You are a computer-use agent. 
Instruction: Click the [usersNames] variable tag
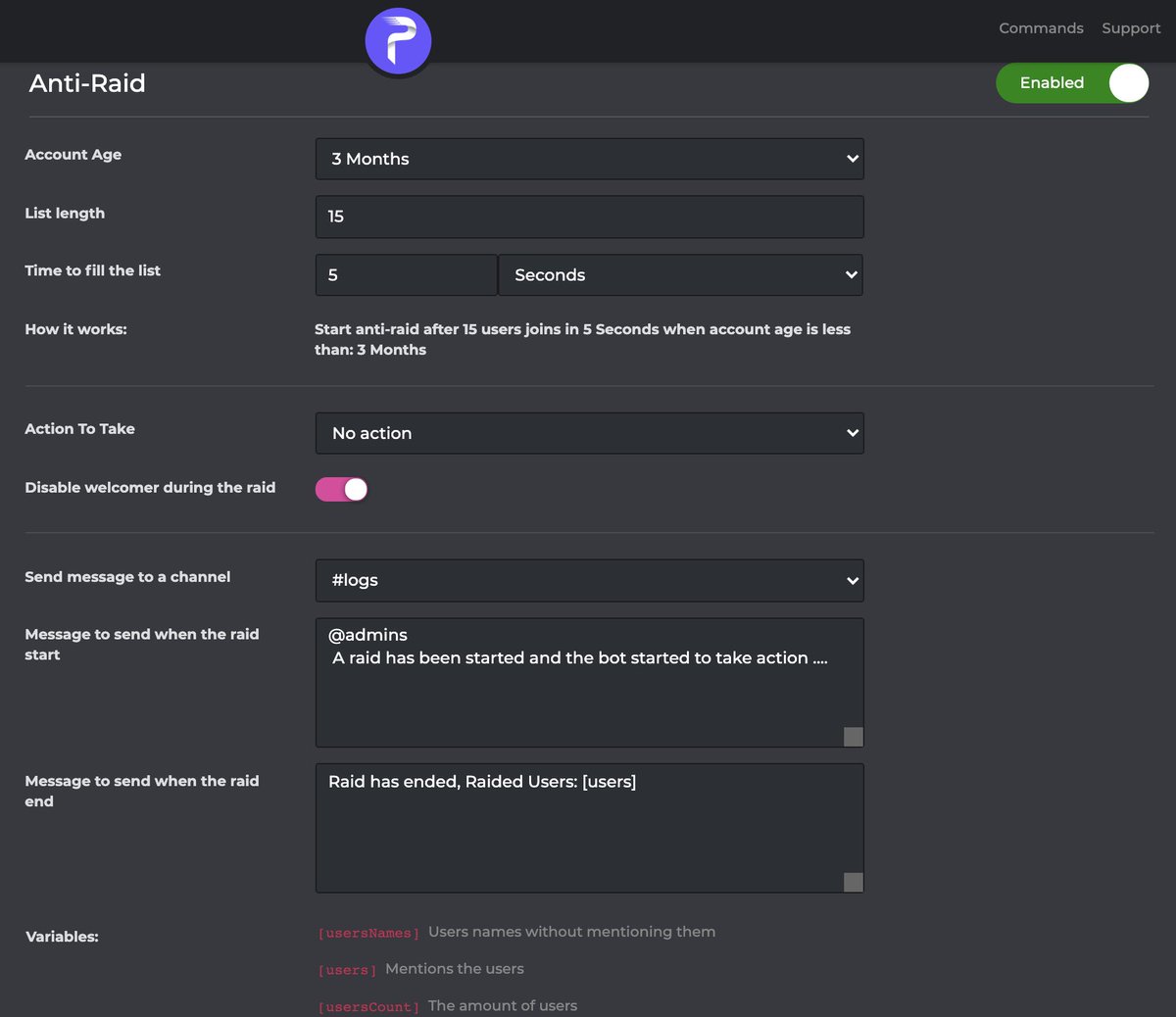[x=368, y=933]
